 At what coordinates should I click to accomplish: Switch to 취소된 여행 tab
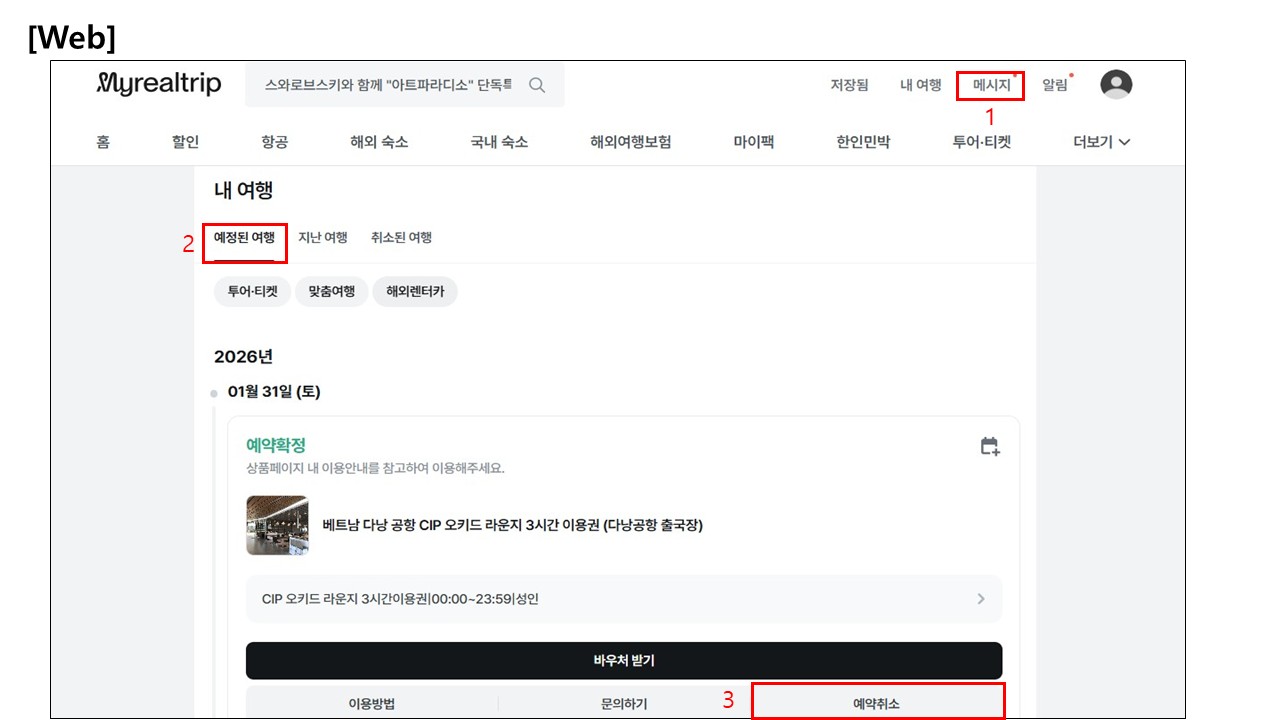[401, 237]
